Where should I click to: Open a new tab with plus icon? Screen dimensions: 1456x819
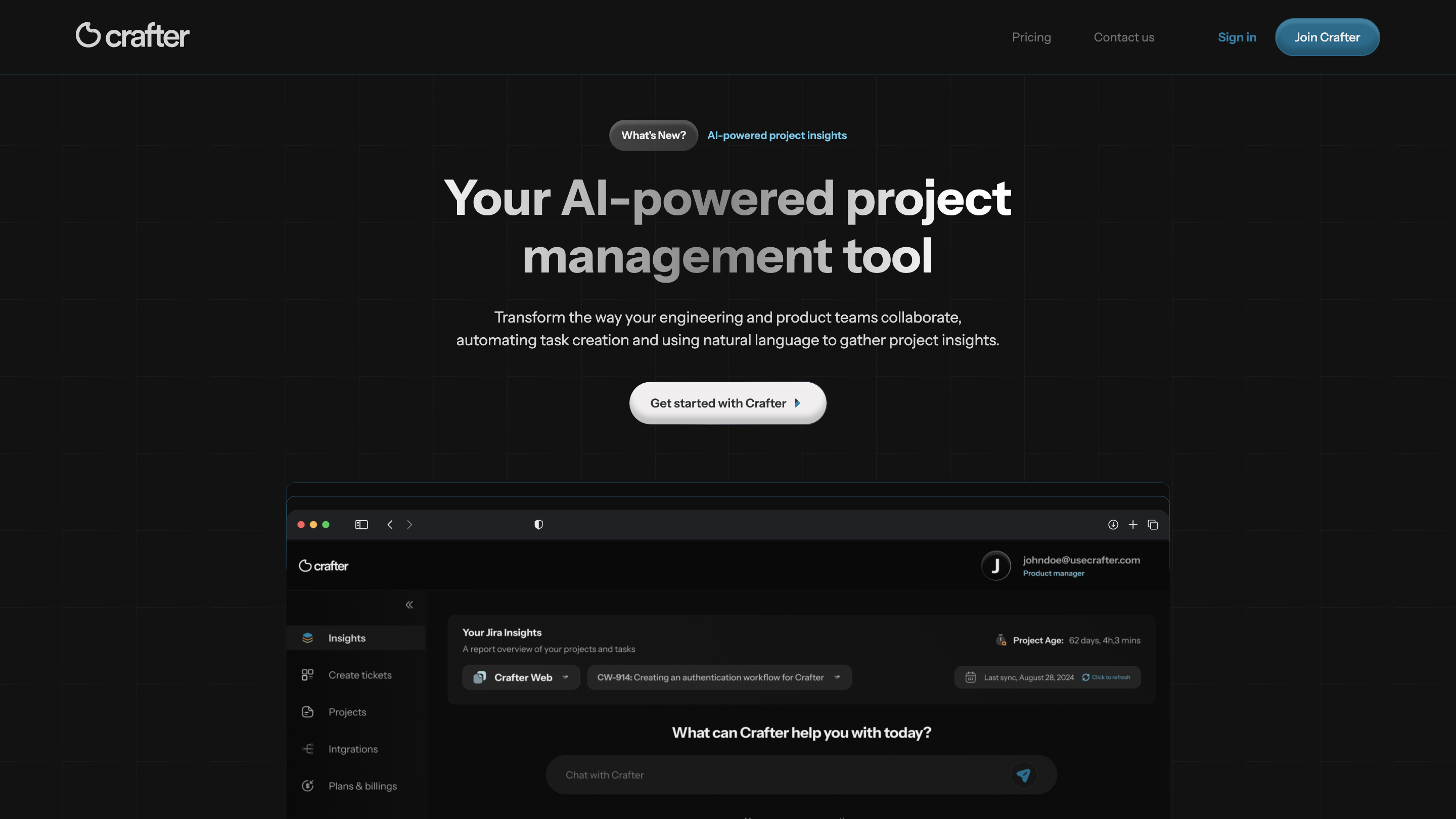1132,525
